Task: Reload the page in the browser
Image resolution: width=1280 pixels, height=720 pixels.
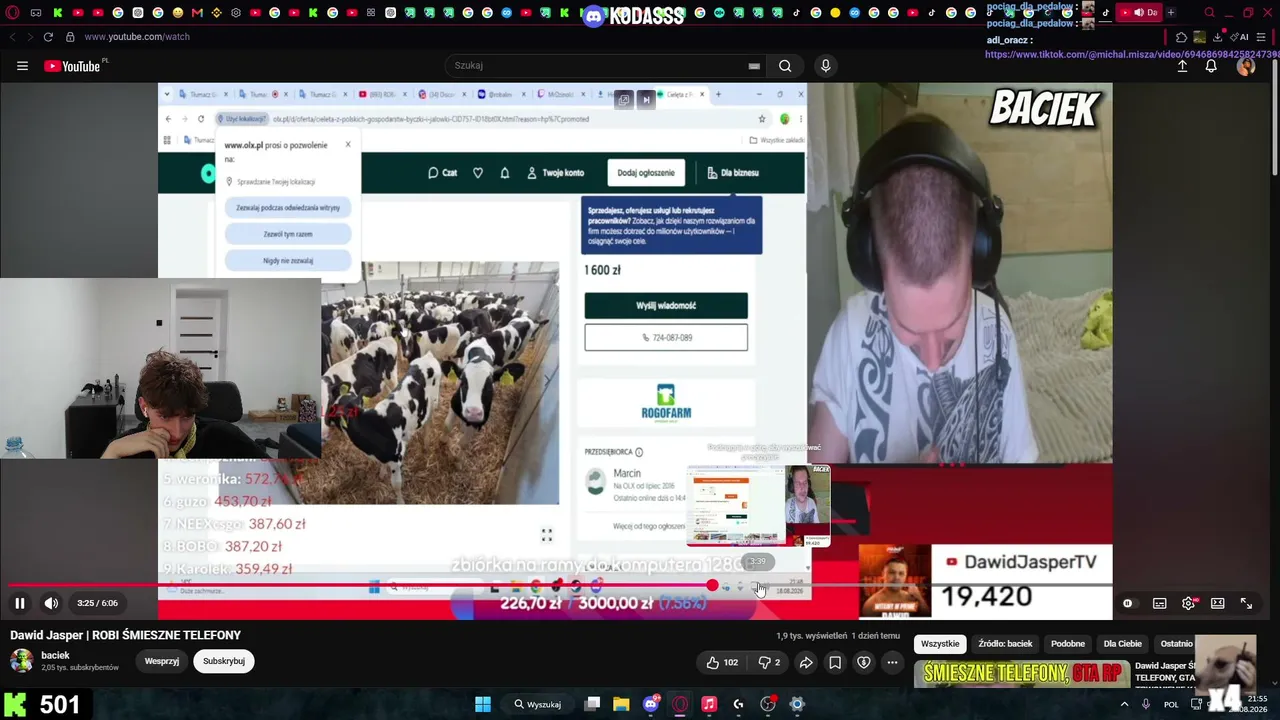Action: click(48, 37)
